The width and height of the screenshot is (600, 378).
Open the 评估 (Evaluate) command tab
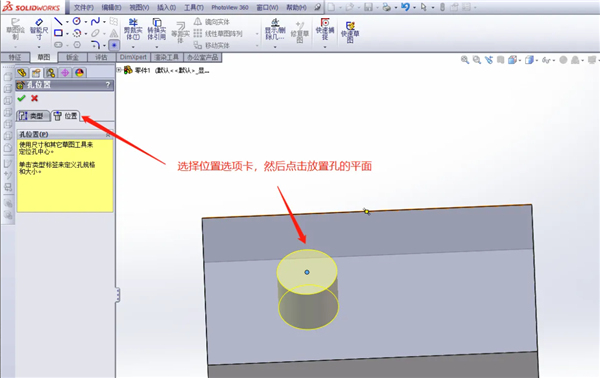[101, 57]
